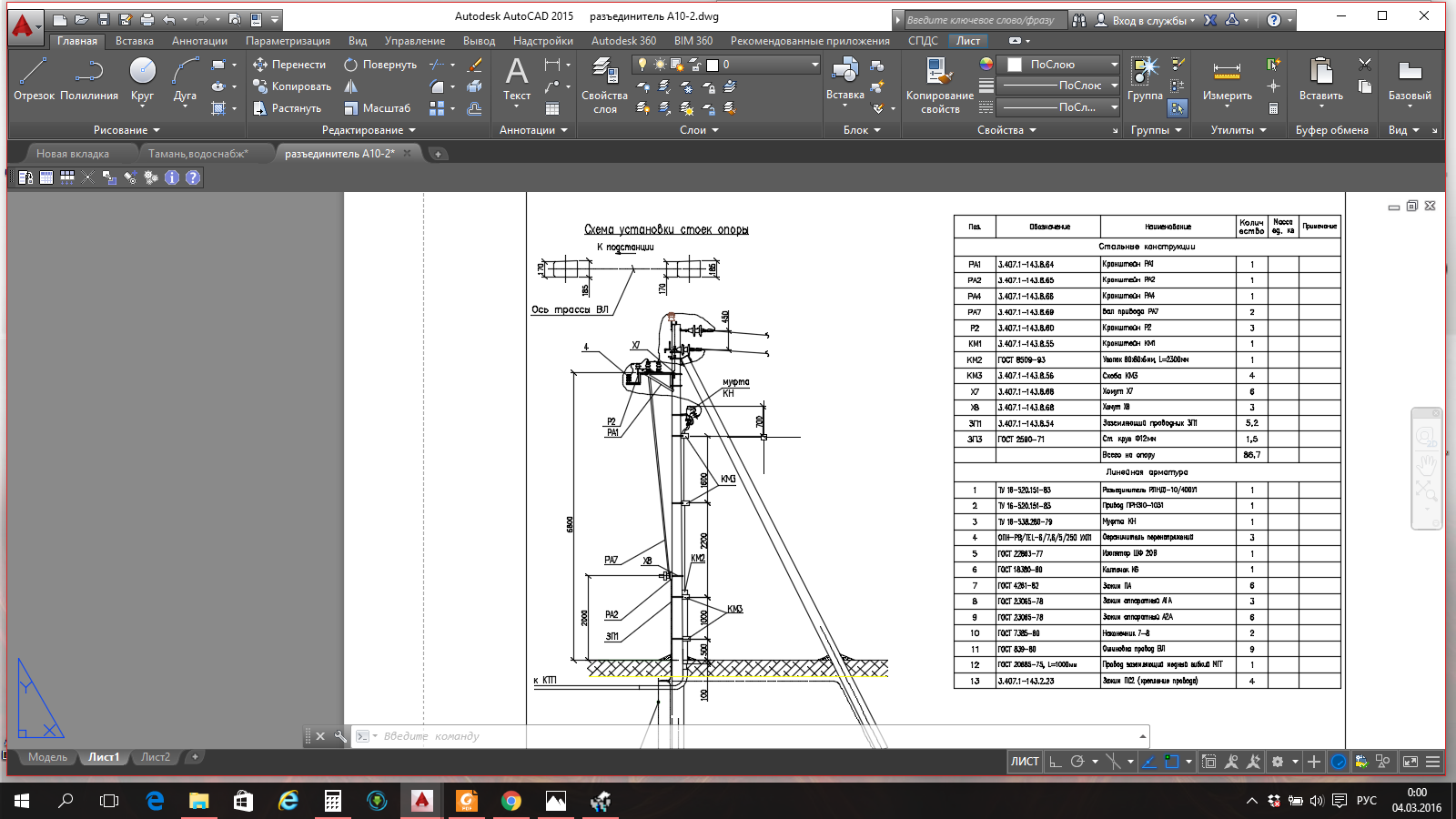Screen dimensions: 1456x819
Task: Click the Копировать copy button
Action: 292,86
